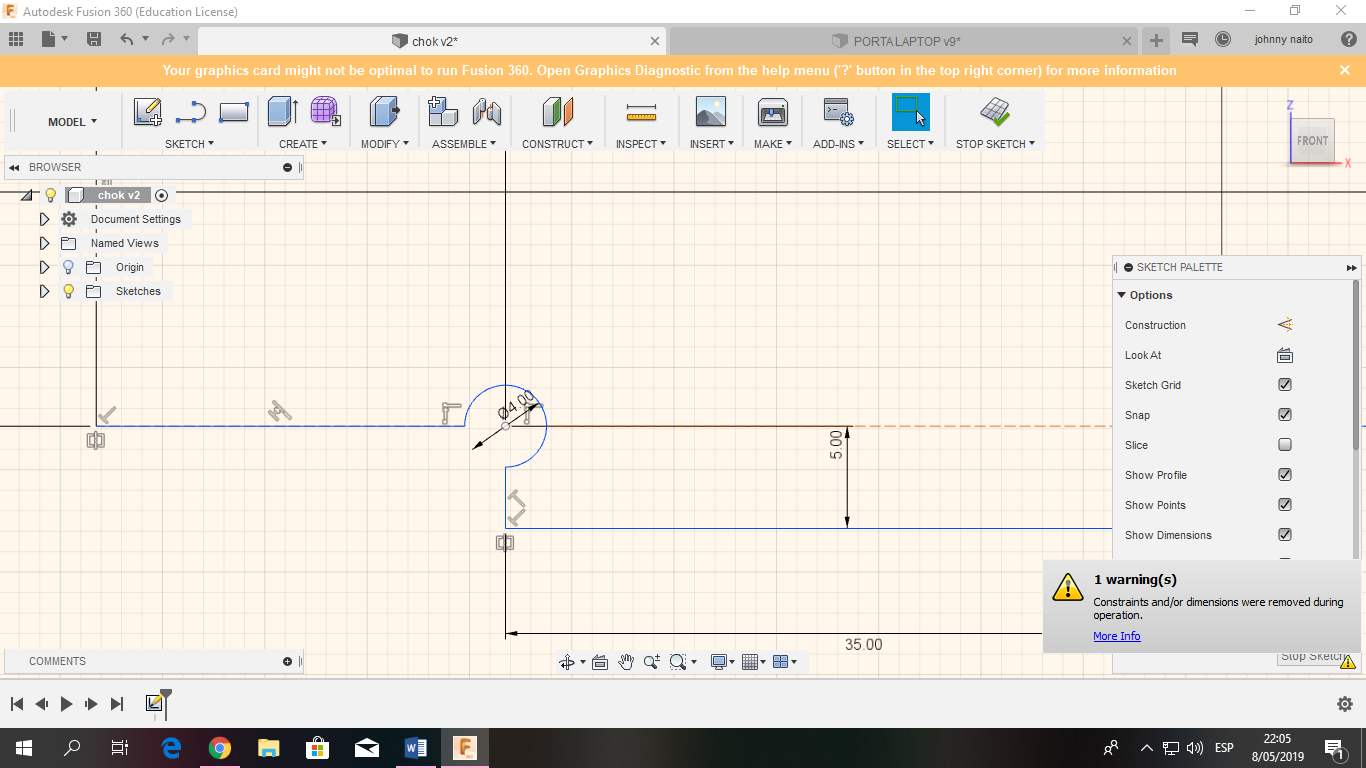
Task: Open the SKETCH menu dropdown
Action: pos(190,144)
